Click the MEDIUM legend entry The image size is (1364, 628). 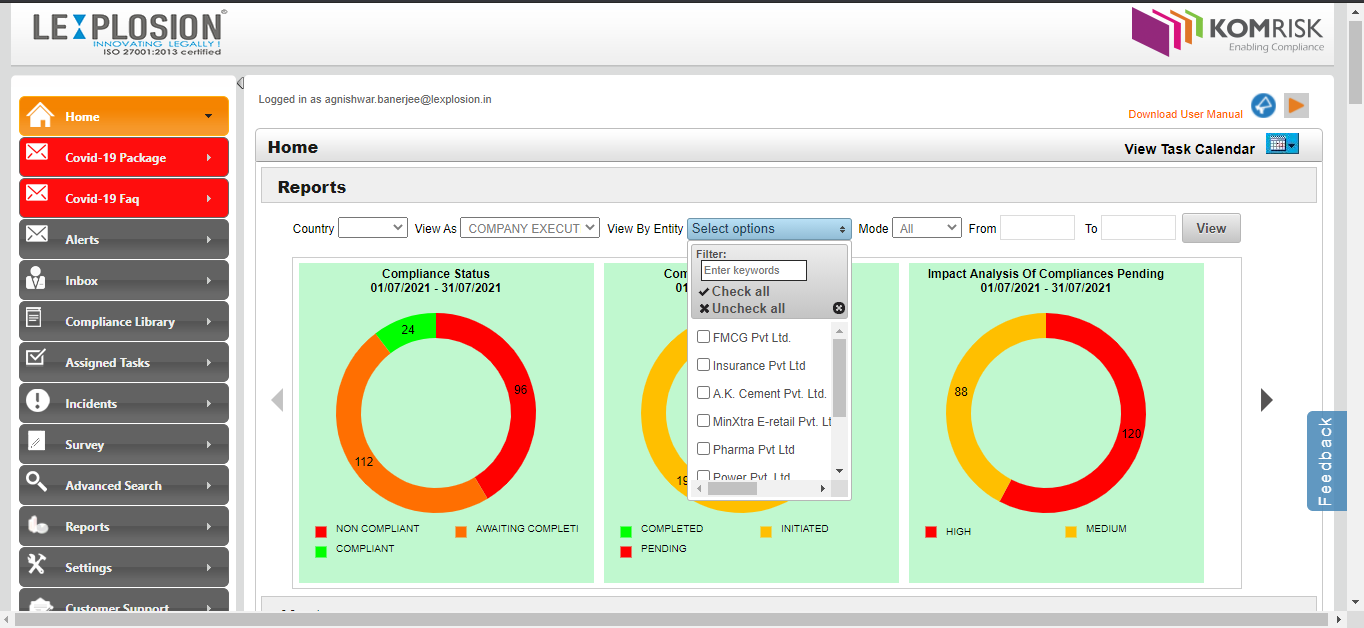coord(1096,530)
